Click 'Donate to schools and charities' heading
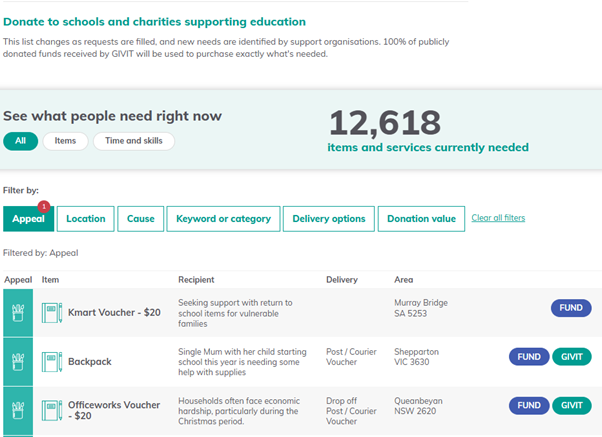The height and width of the screenshot is (437, 602). 154,22
